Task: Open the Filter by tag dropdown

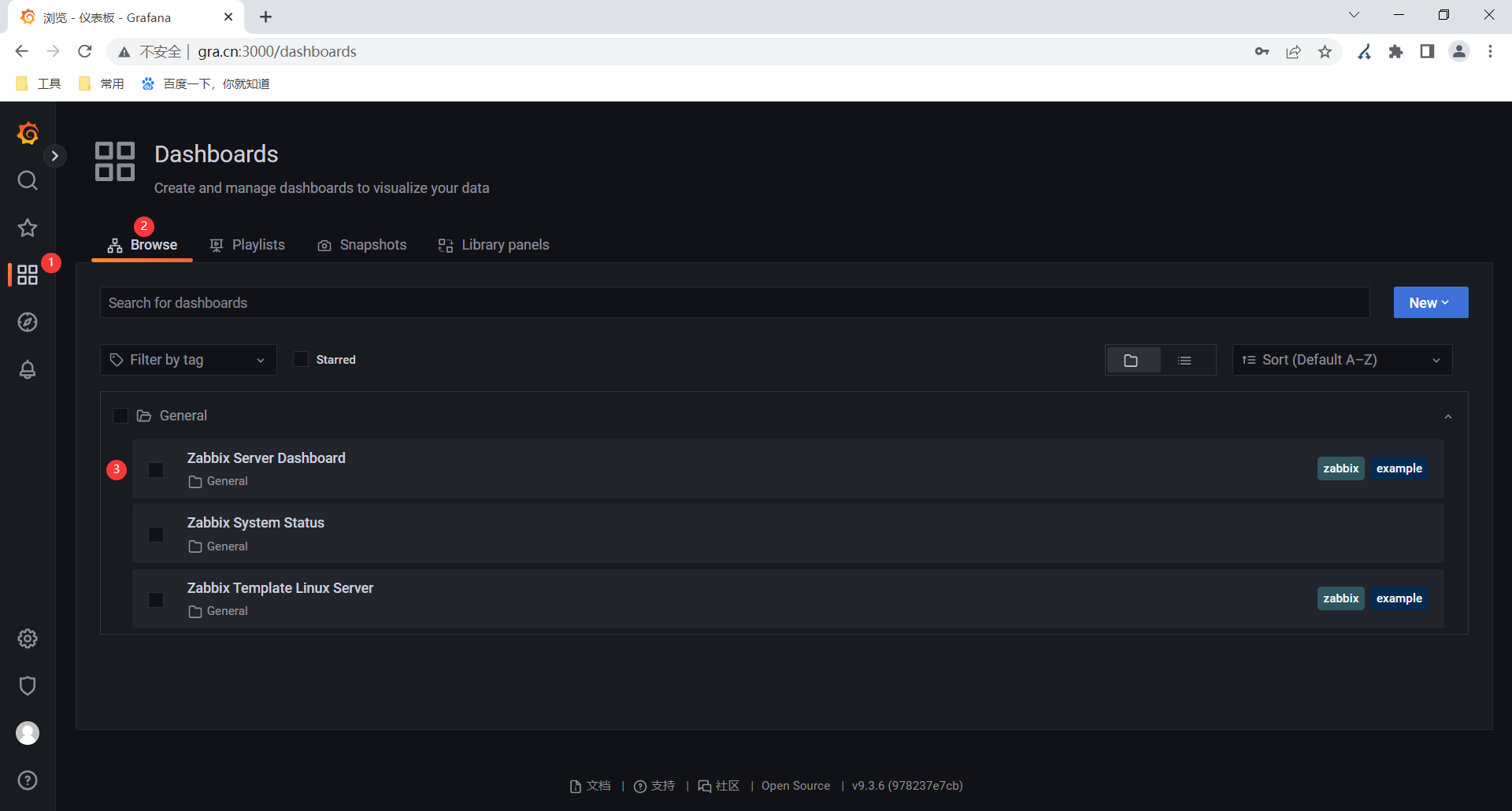Action: coord(188,360)
